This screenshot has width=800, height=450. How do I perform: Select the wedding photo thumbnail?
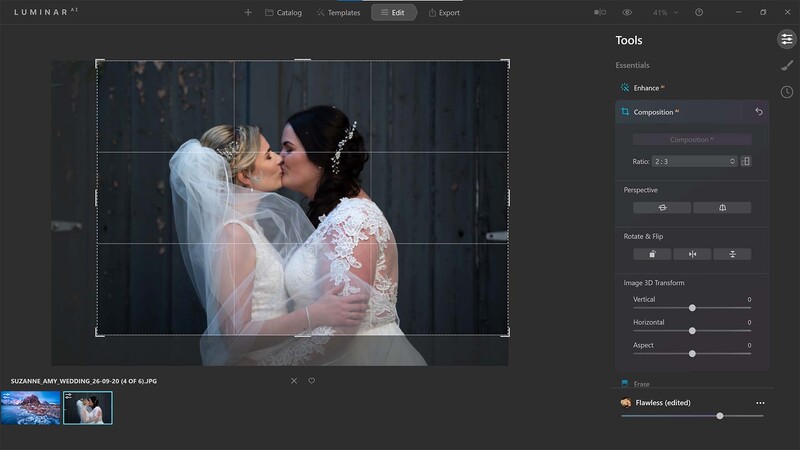88,408
